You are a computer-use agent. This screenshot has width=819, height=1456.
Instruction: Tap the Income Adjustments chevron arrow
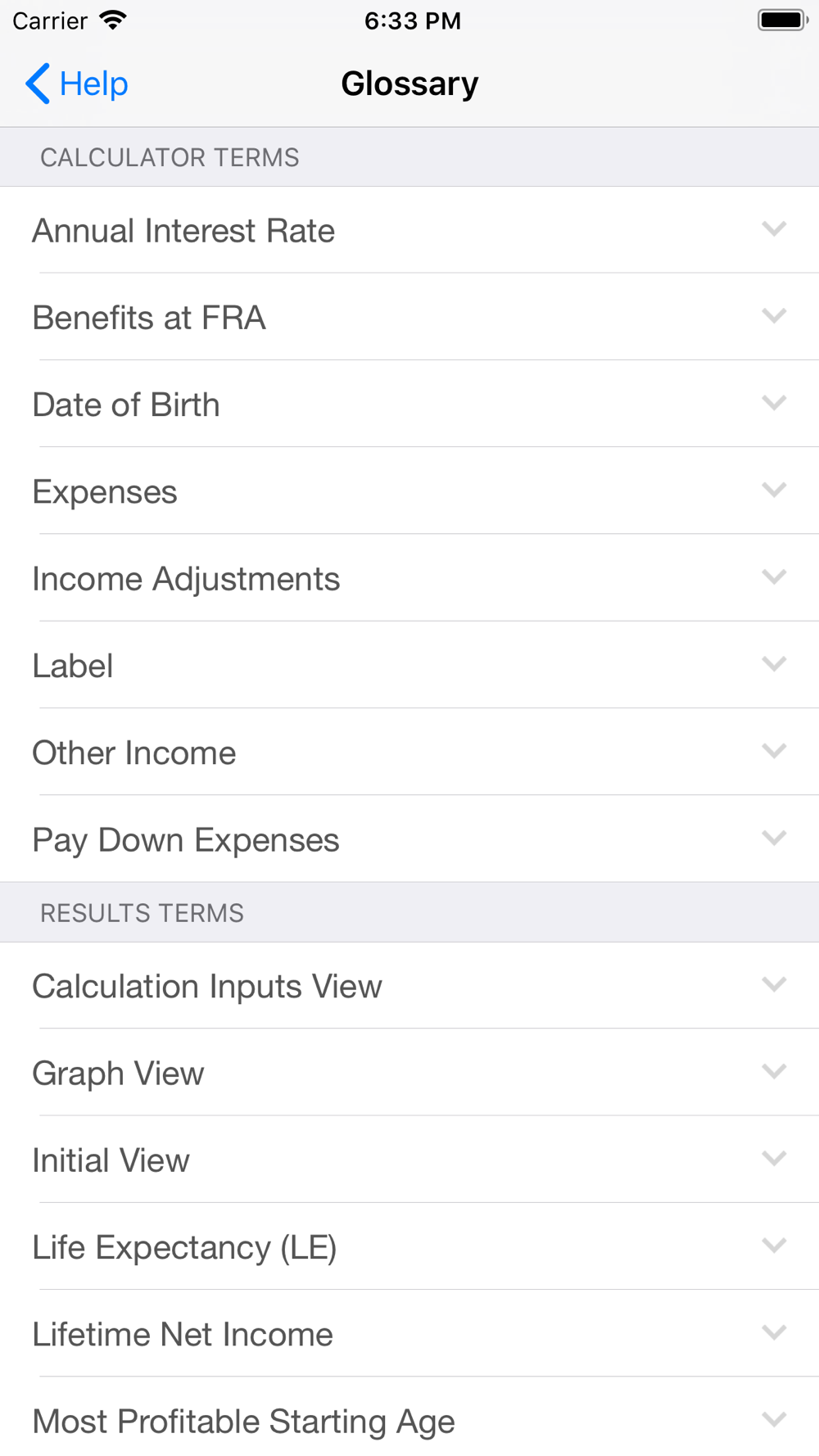tap(774, 577)
